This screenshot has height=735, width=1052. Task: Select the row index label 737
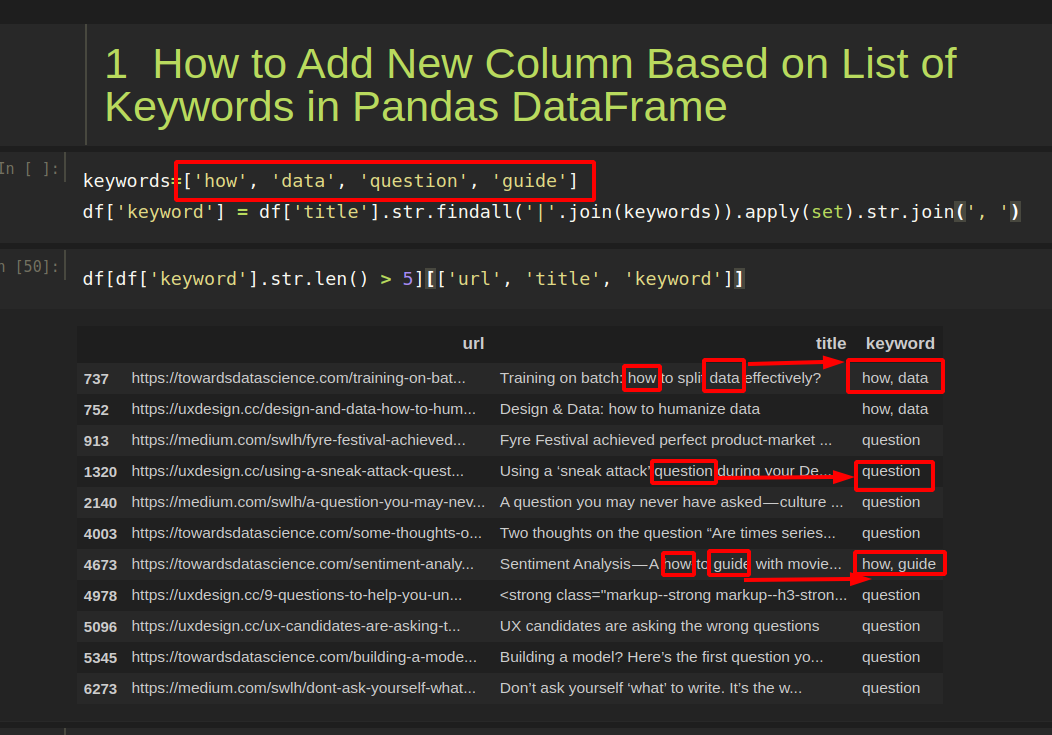pos(96,378)
